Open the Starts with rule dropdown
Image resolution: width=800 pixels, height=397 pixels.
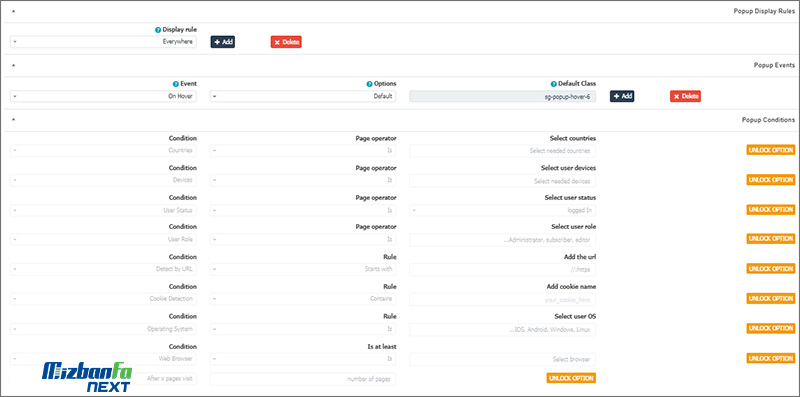[x=303, y=269]
